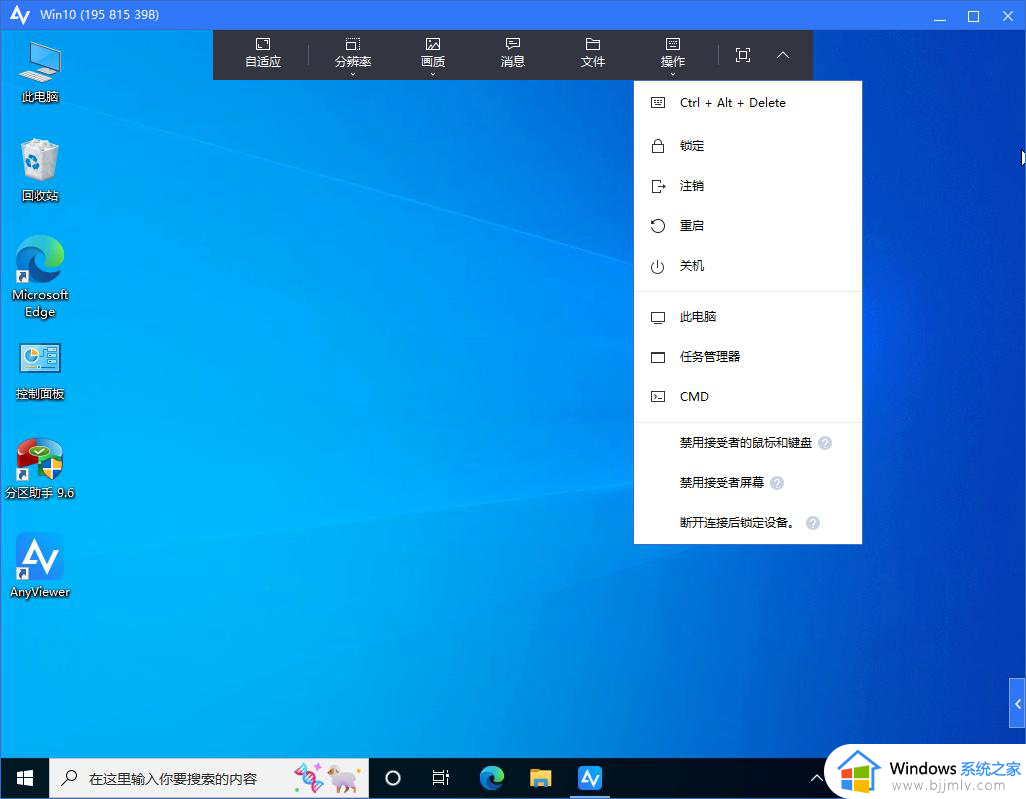The height and width of the screenshot is (799, 1026).
Task: Click help icon beside 禁用接受者屏幕
Action: point(777,483)
